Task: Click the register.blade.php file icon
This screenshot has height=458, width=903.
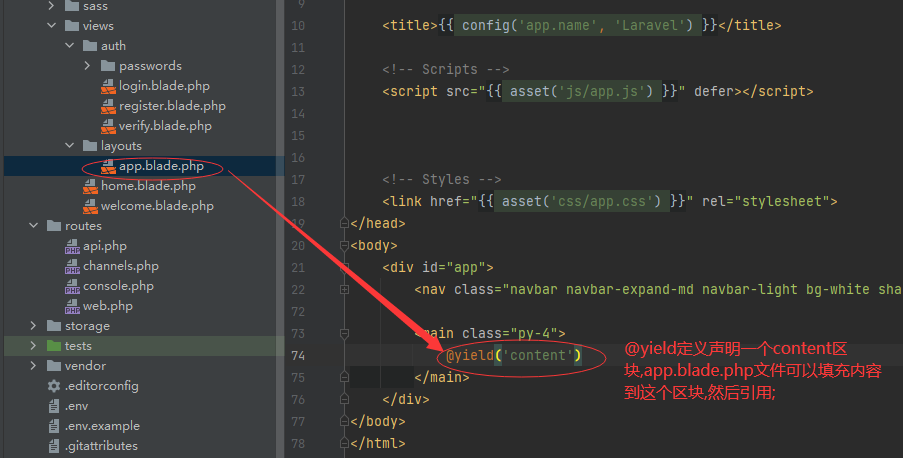Action: [x=108, y=106]
